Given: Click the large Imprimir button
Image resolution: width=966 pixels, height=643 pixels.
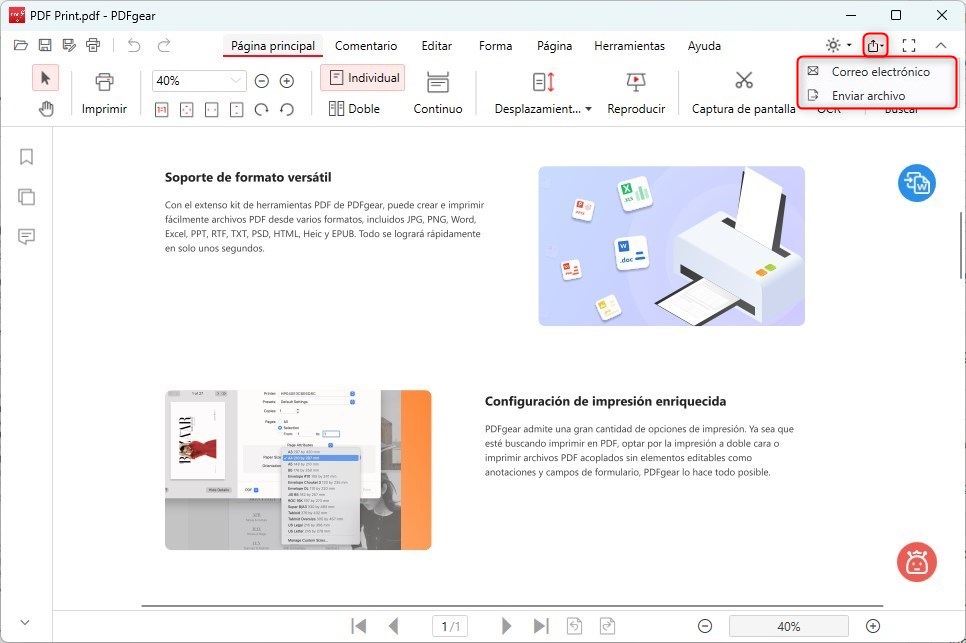Looking at the screenshot, I should tap(104, 92).
